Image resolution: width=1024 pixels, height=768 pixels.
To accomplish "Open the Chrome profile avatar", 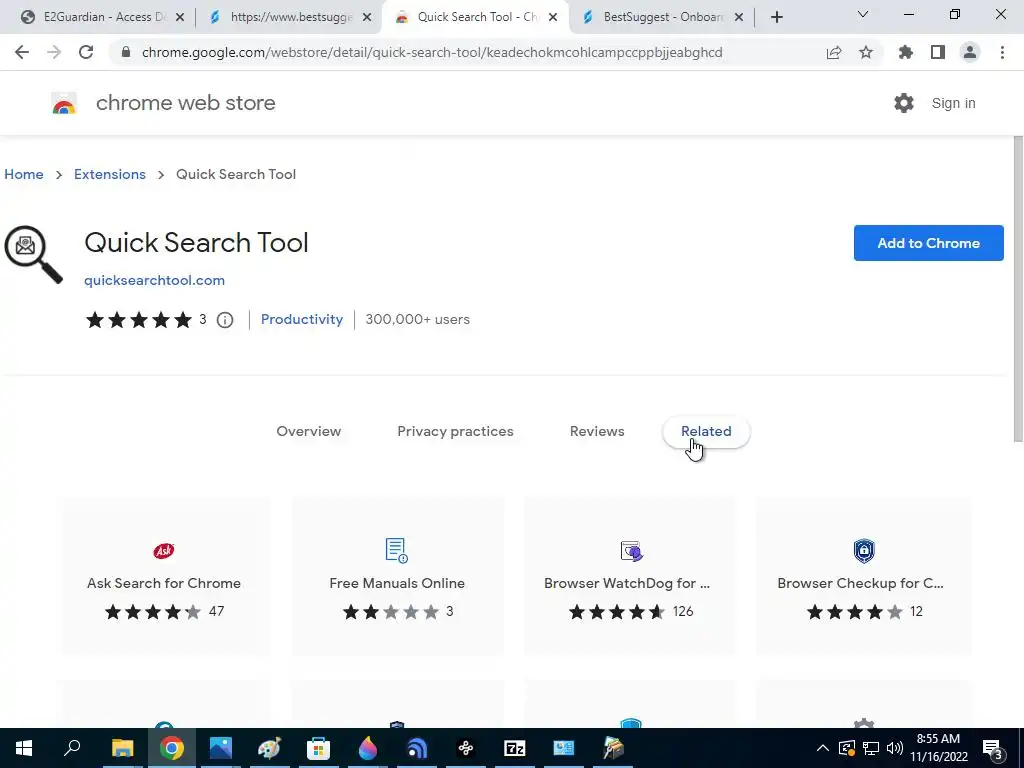I will [x=970, y=52].
